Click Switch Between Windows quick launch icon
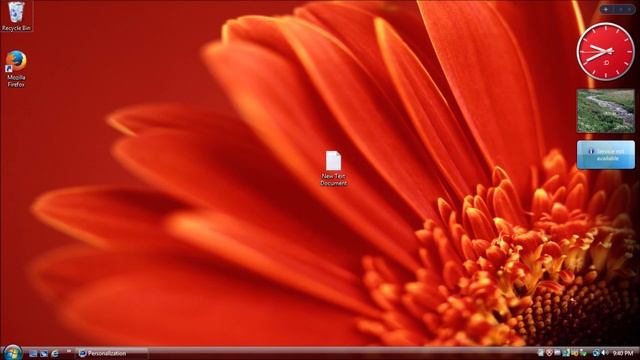This screenshot has width=640, height=360. pyautogui.click(x=44, y=353)
